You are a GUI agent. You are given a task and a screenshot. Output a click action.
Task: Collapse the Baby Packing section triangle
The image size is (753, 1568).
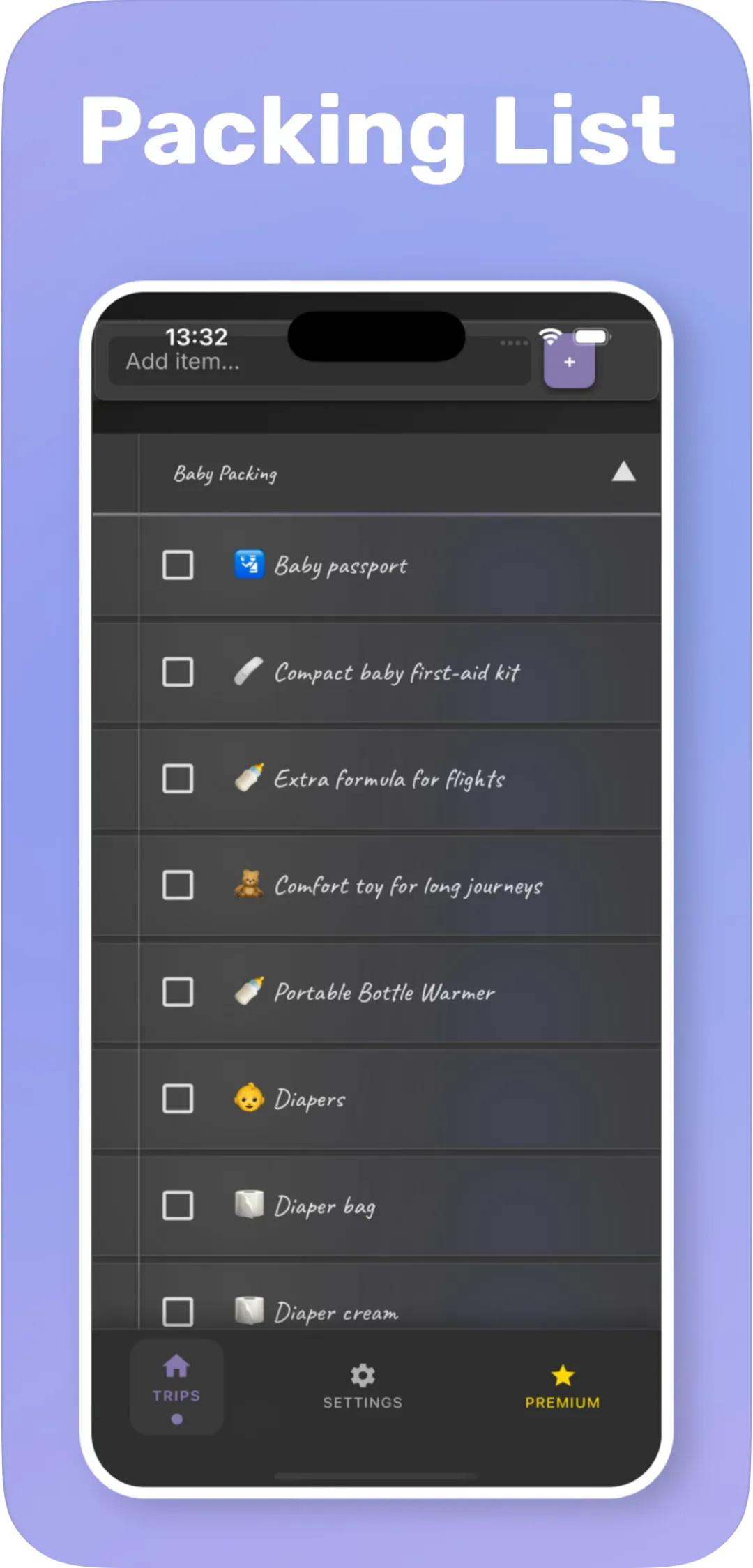click(x=623, y=472)
